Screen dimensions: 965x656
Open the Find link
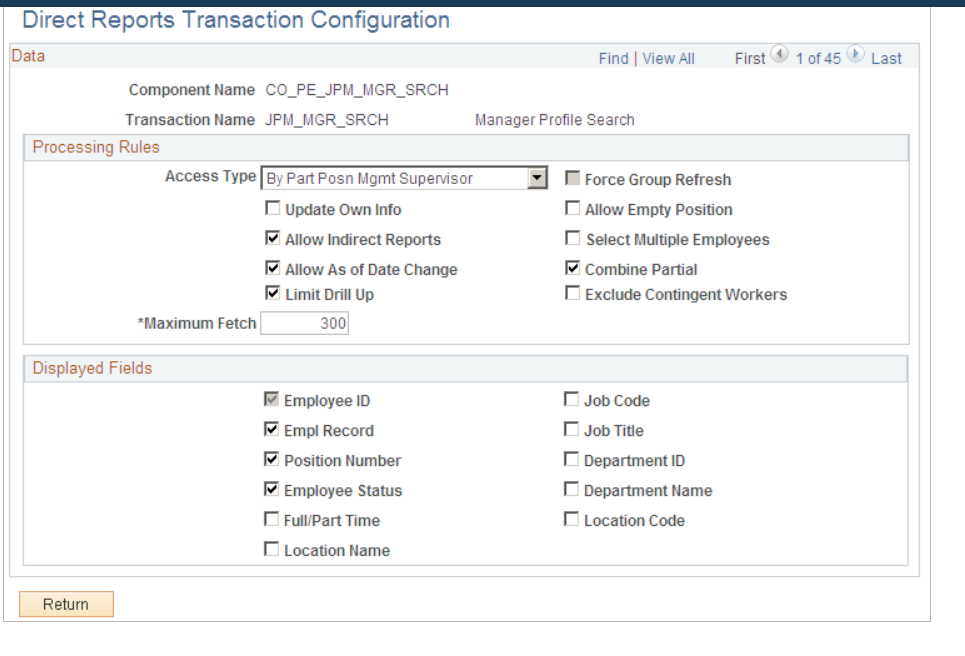click(x=614, y=58)
